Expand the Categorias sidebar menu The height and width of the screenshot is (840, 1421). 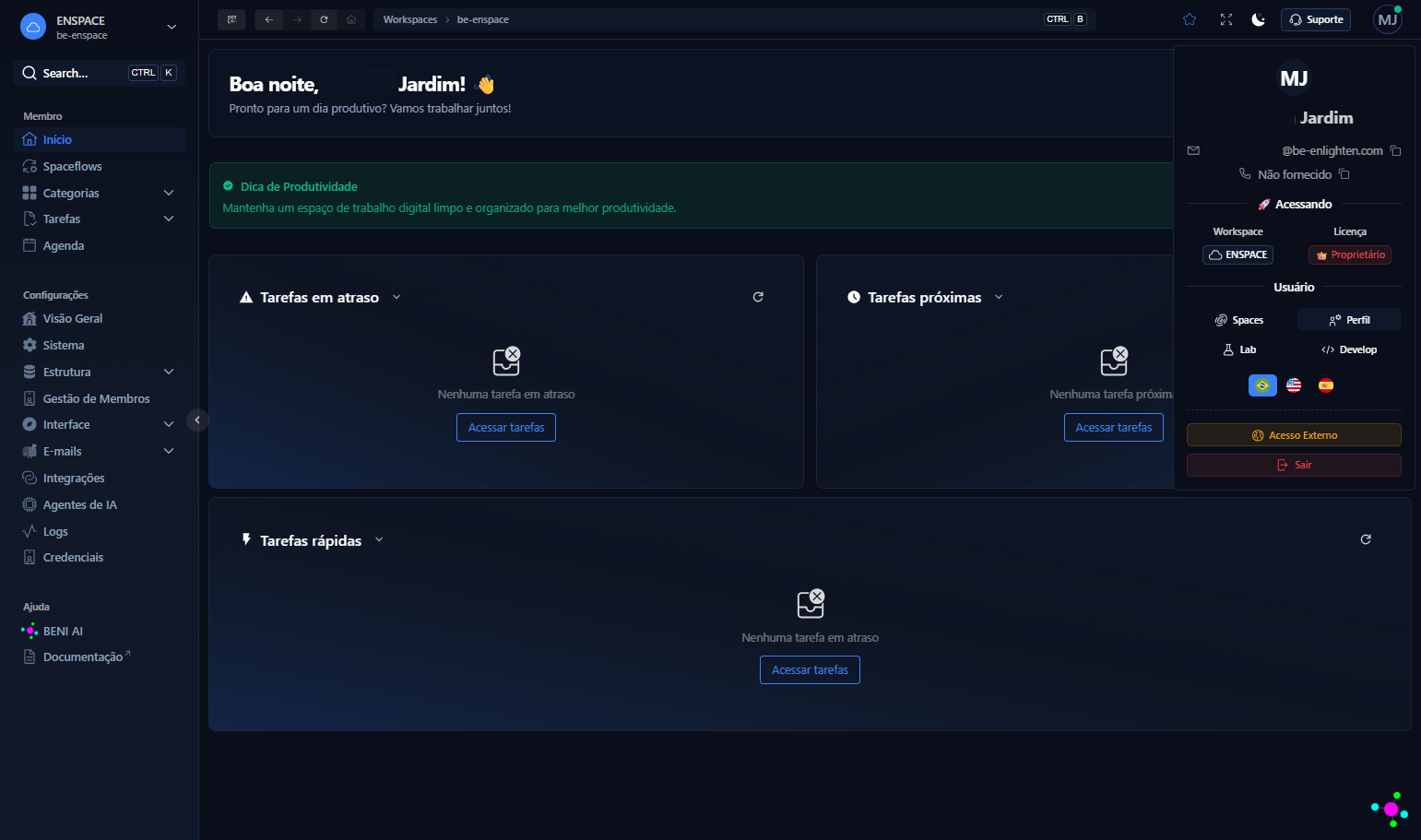click(169, 193)
